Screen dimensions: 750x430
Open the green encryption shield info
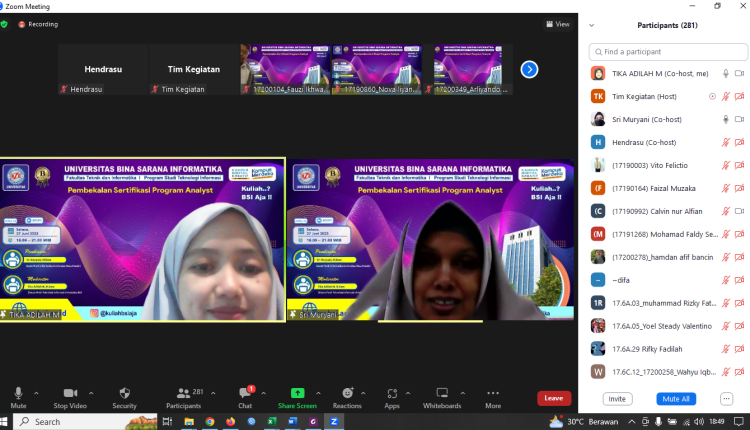pos(4,24)
